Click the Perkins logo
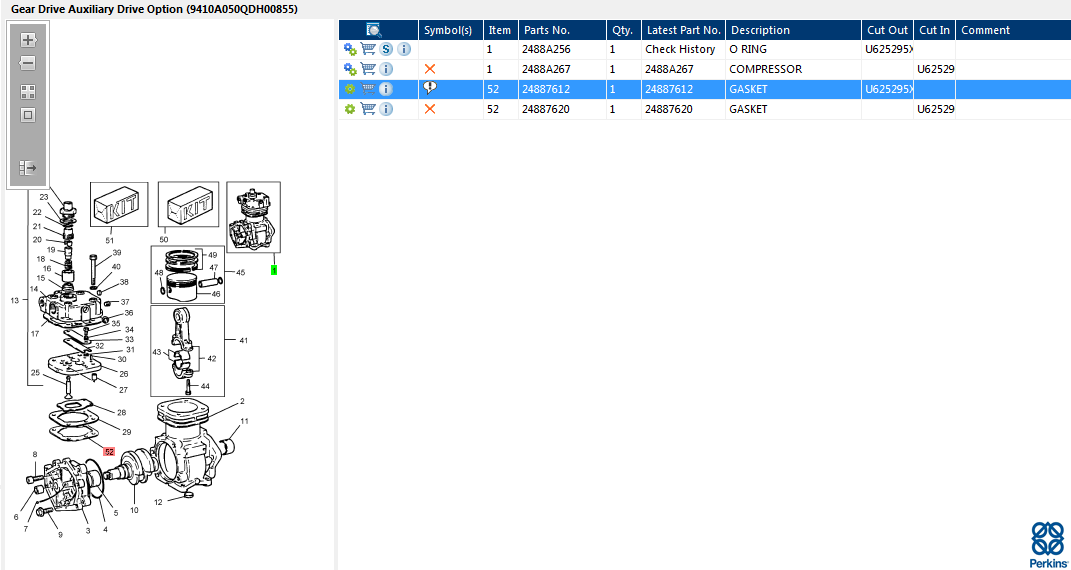Viewport: 1071px width, 570px height. [x=1046, y=544]
